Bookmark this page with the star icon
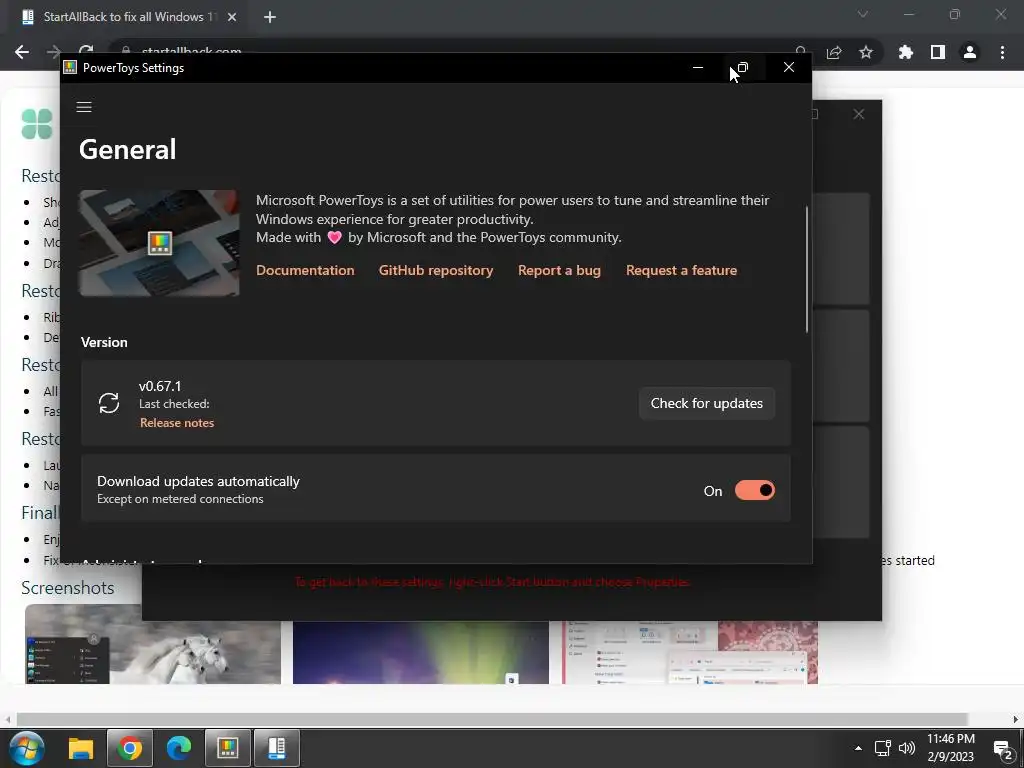Image resolution: width=1024 pixels, height=768 pixels. point(866,52)
